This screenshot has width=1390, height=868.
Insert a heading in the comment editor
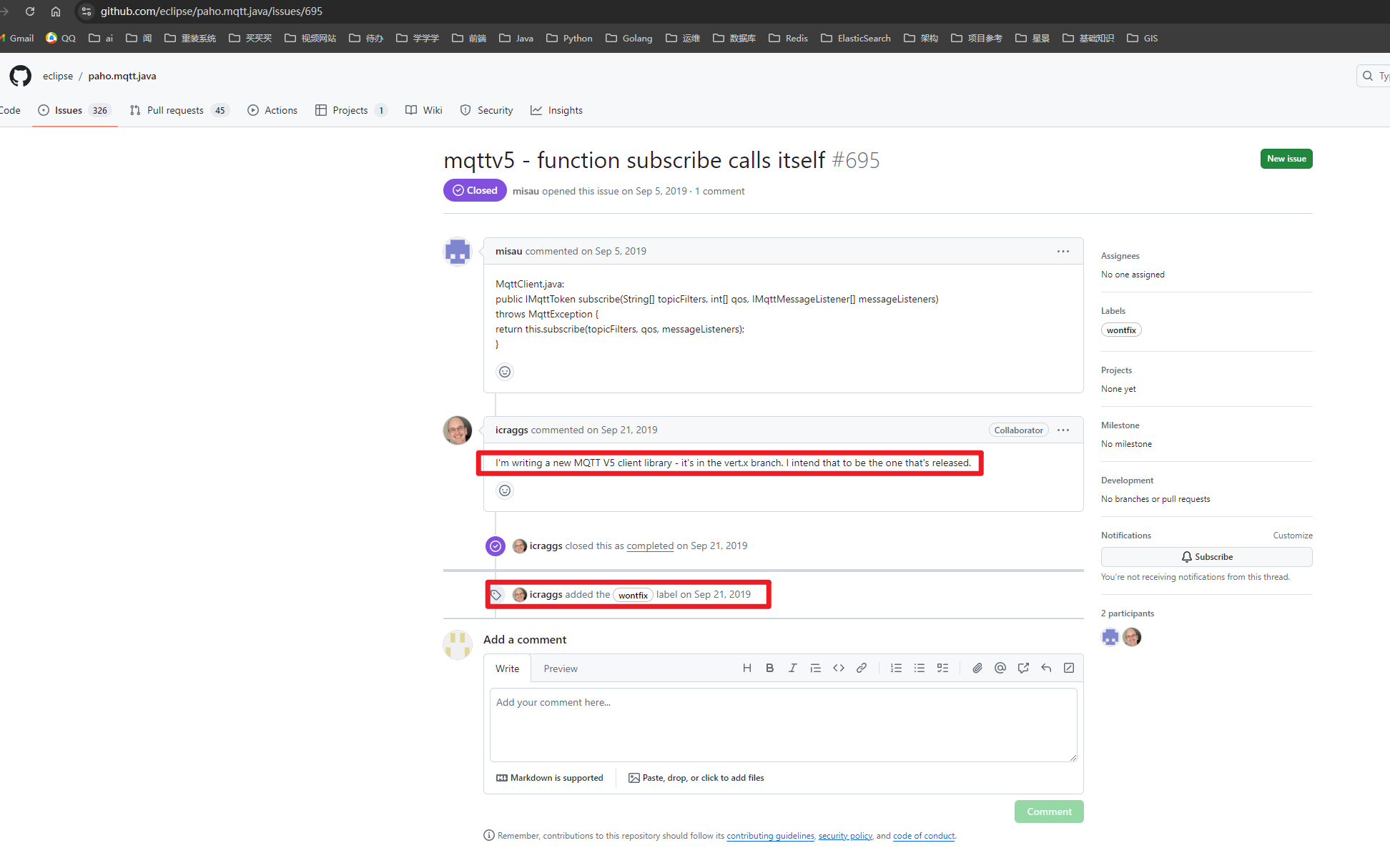pyautogui.click(x=746, y=668)
